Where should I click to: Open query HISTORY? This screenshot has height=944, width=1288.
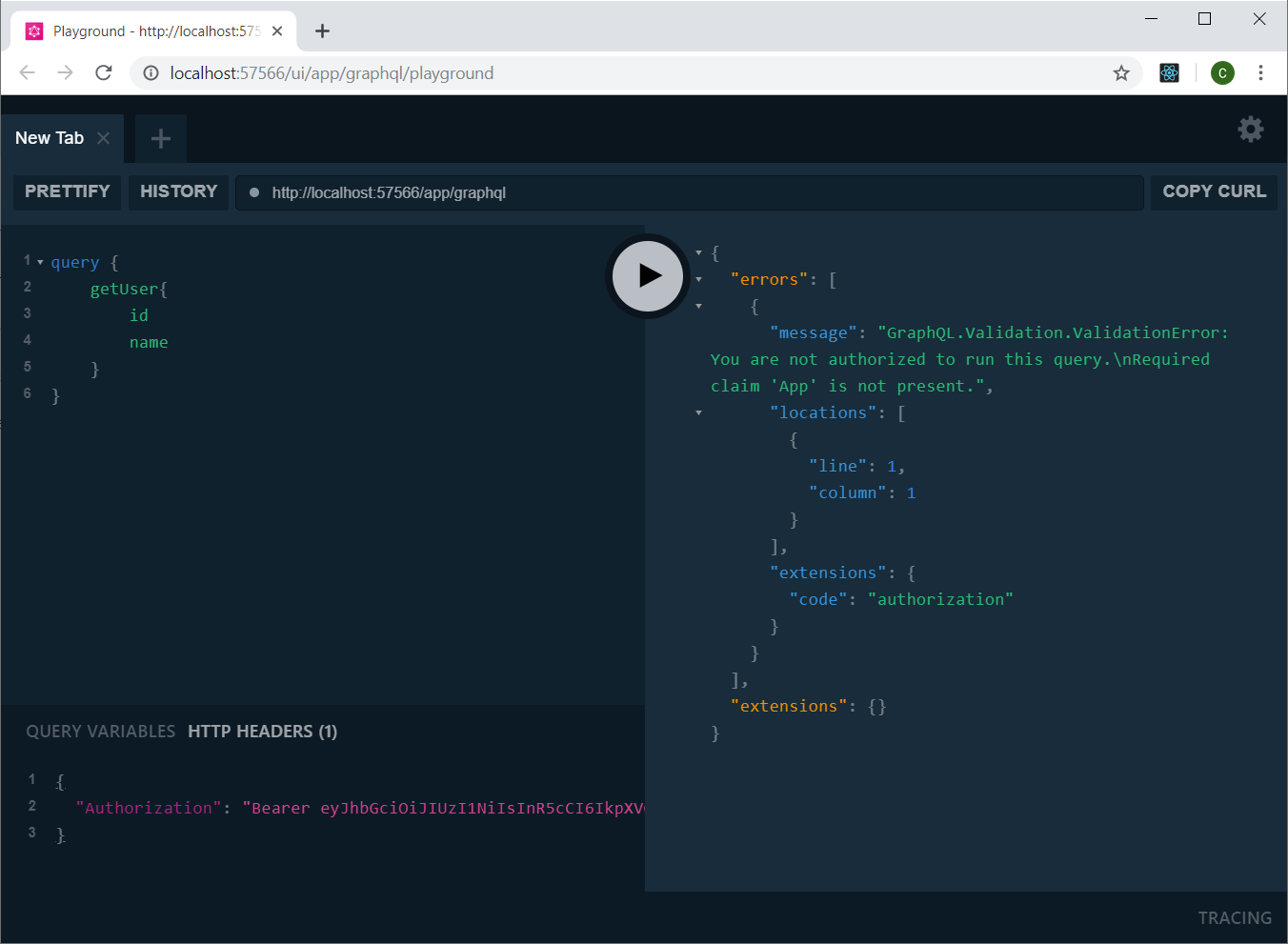pos(178,191)
